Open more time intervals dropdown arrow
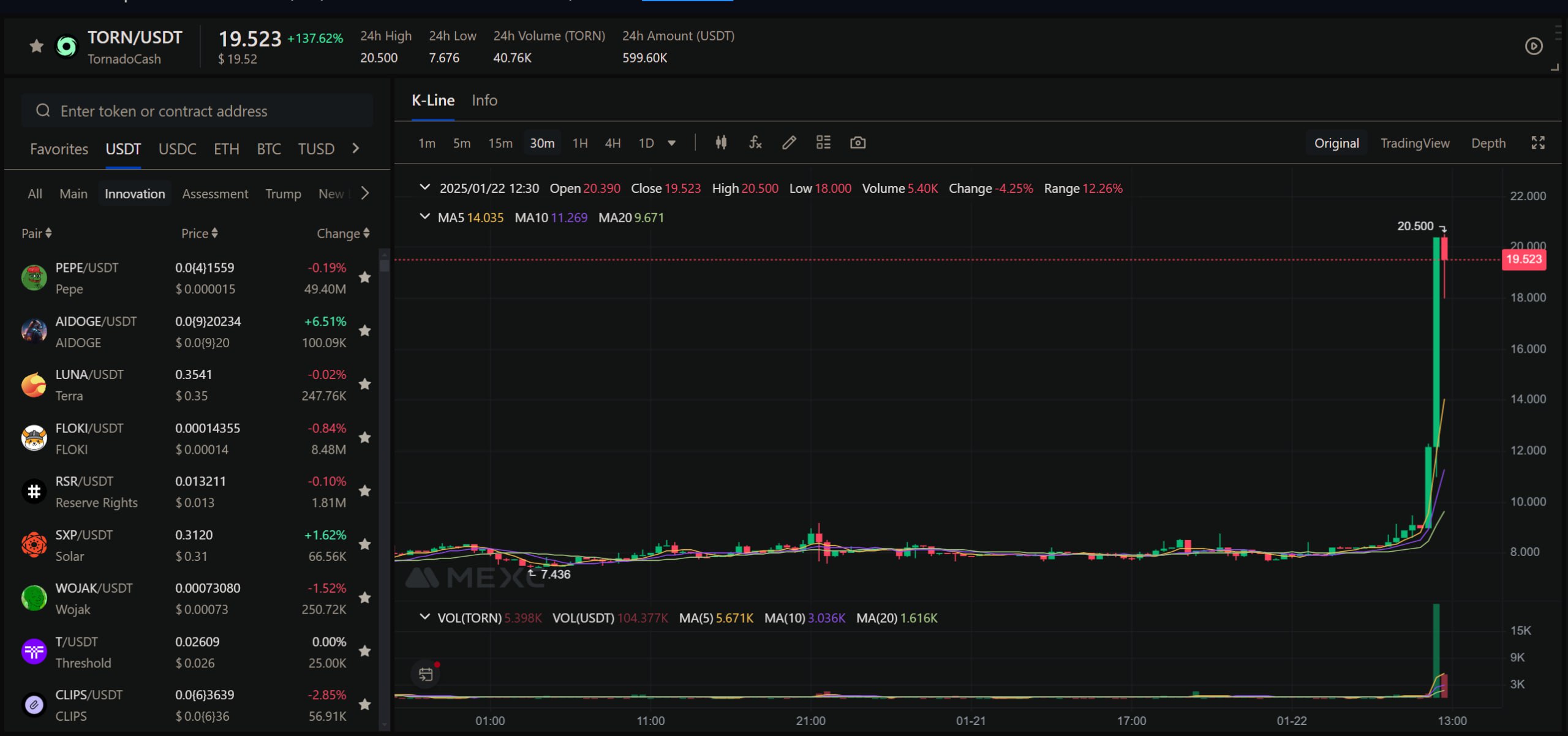The height and width of the screenshot is (736, 1568). pyautogui.click(x=672, y=143)
